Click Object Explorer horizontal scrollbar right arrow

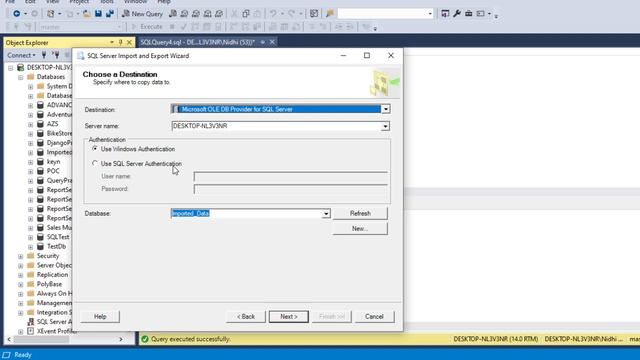coord(121,339)
